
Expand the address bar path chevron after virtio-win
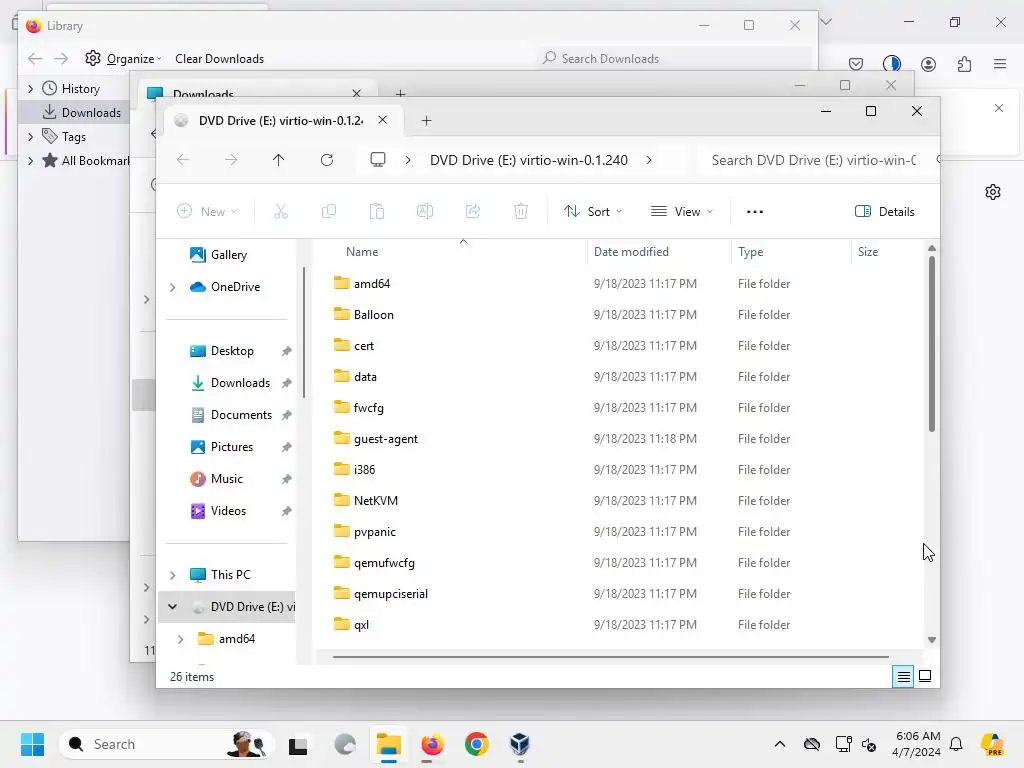coord(648,160)
